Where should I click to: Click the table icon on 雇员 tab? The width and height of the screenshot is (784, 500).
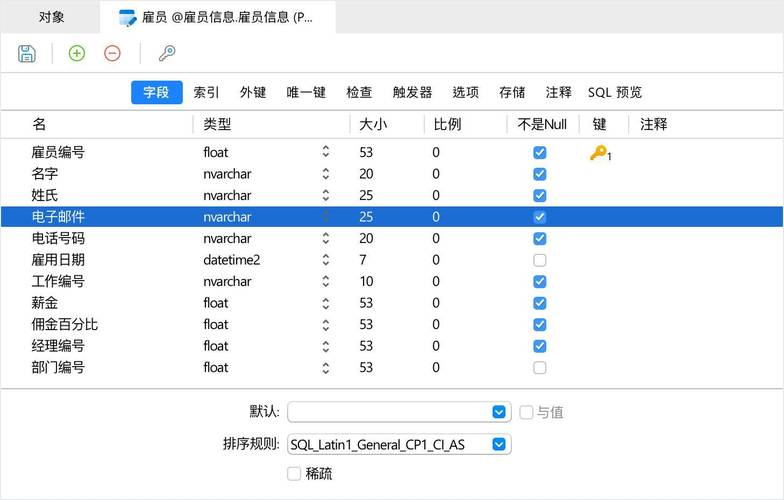[x=127, y=17]
